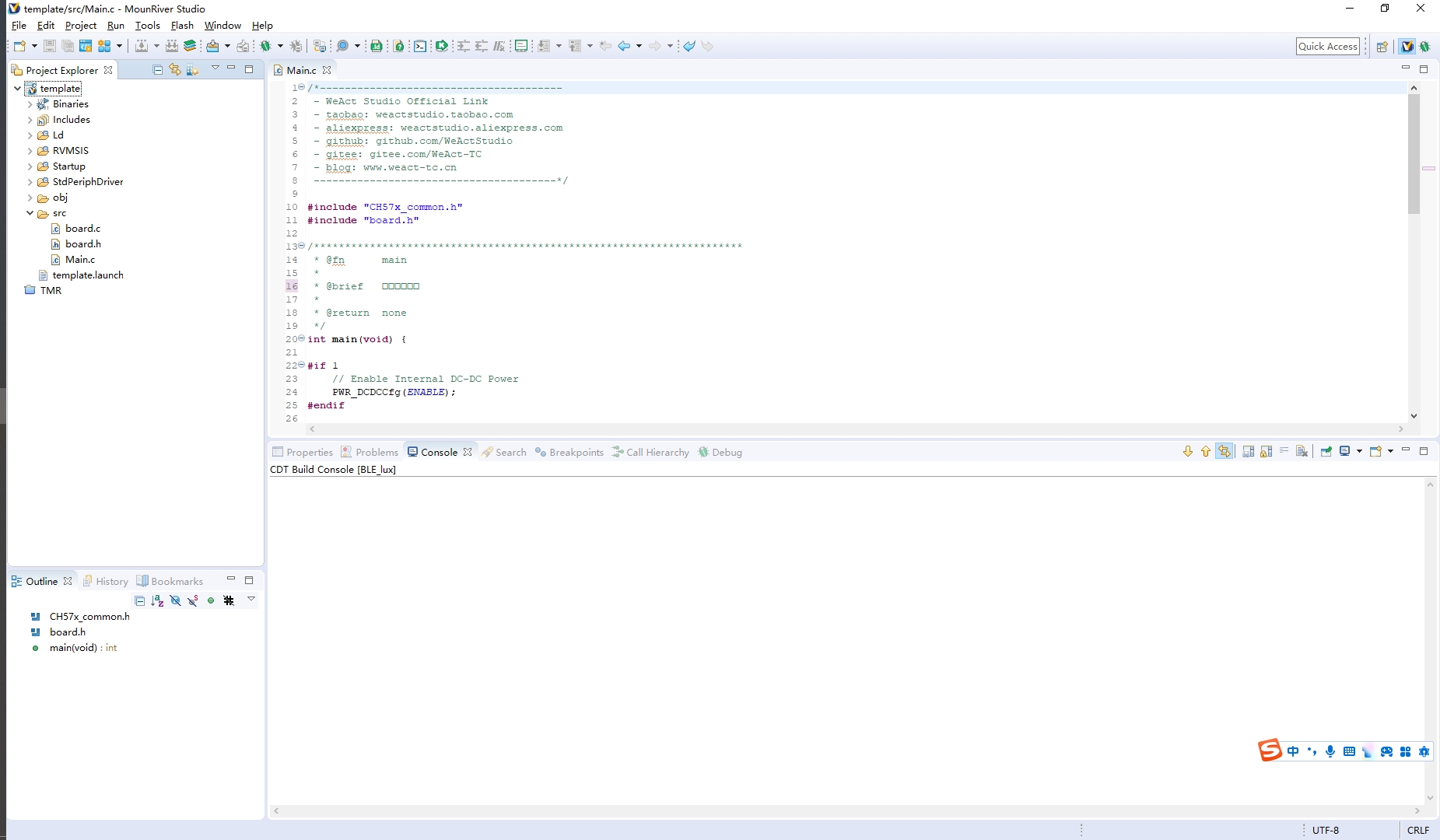Toggle Link with Editor in Project Explorer
This screenshot has height=840, width=1440.
point(175,70)
